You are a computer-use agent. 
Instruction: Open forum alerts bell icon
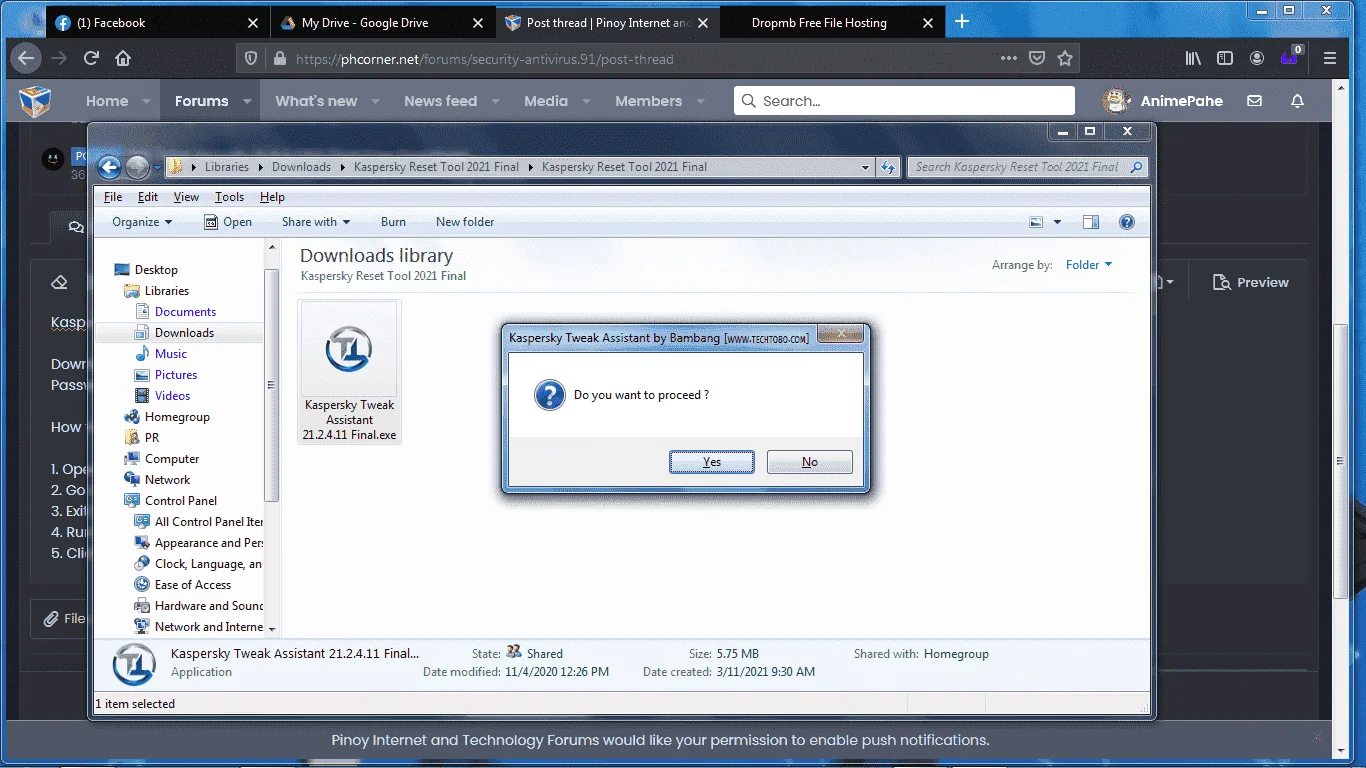[1298, 101]
